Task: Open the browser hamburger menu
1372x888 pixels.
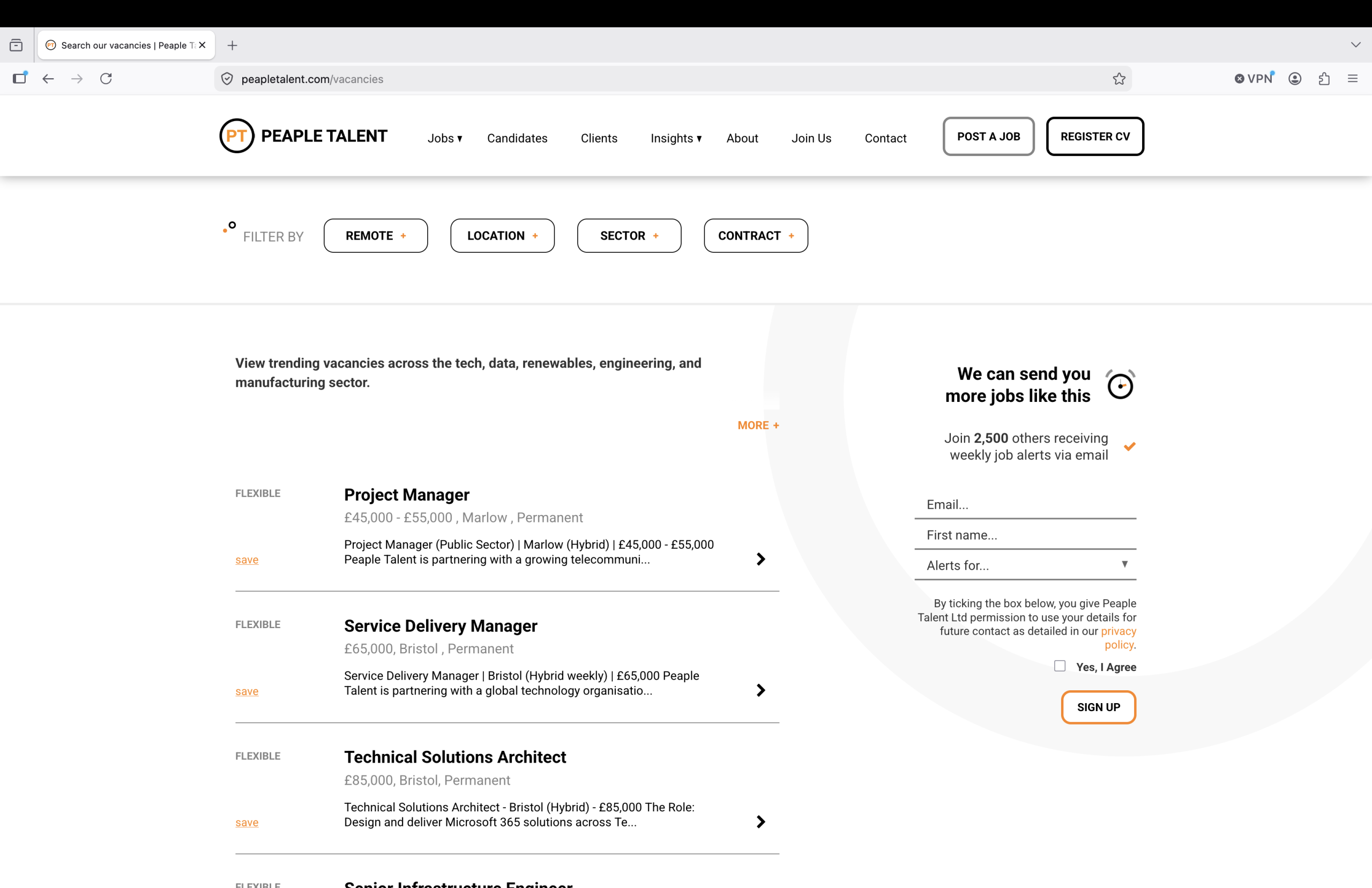Action: coord(1352,79)
